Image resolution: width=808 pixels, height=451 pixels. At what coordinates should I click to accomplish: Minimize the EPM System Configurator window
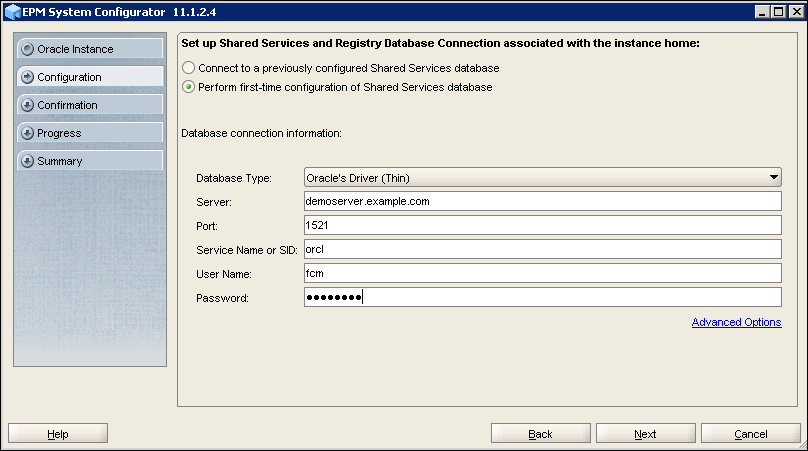(x=762, y=11)
